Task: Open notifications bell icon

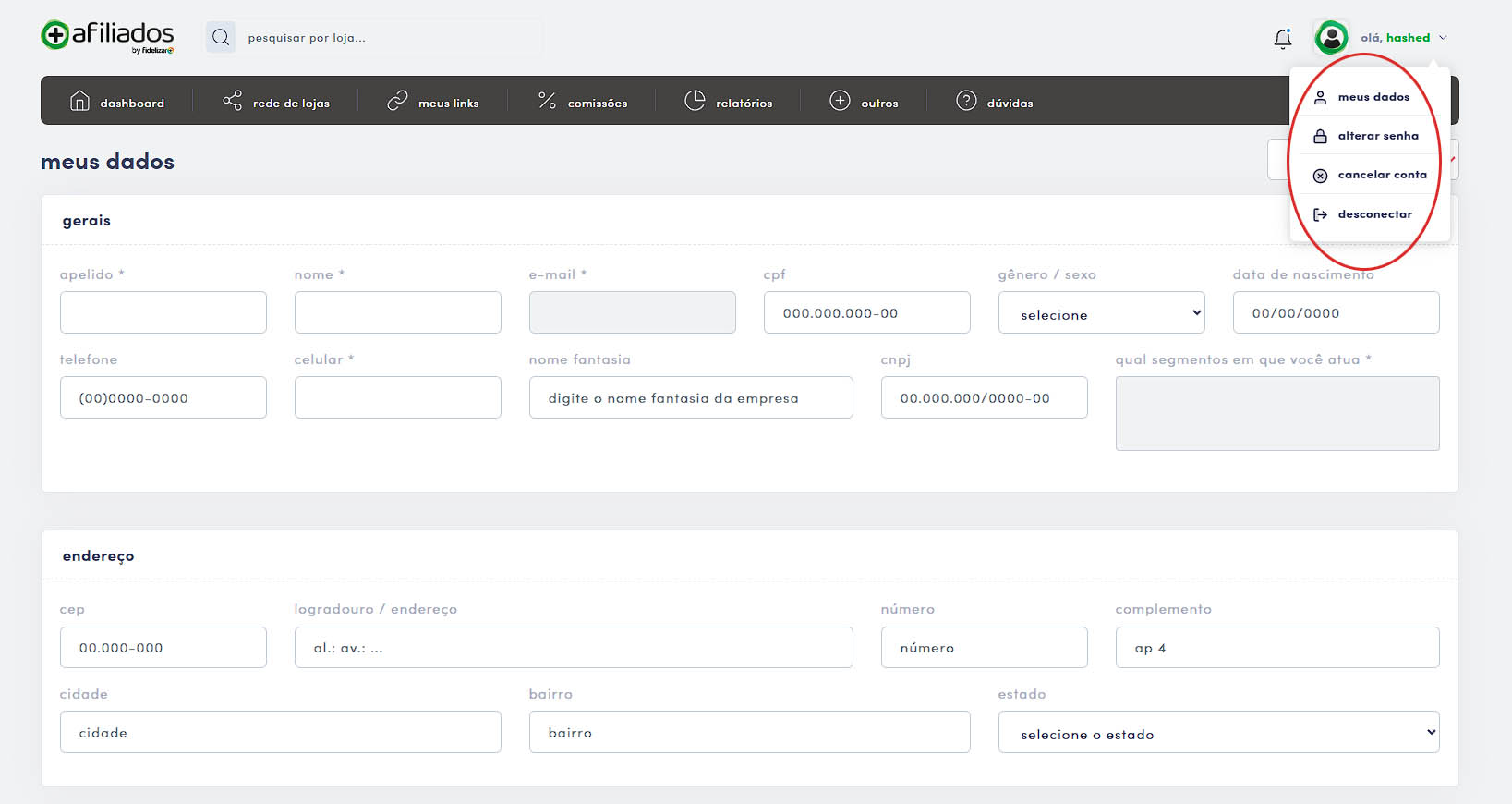Action: (x=1283, y=38)
